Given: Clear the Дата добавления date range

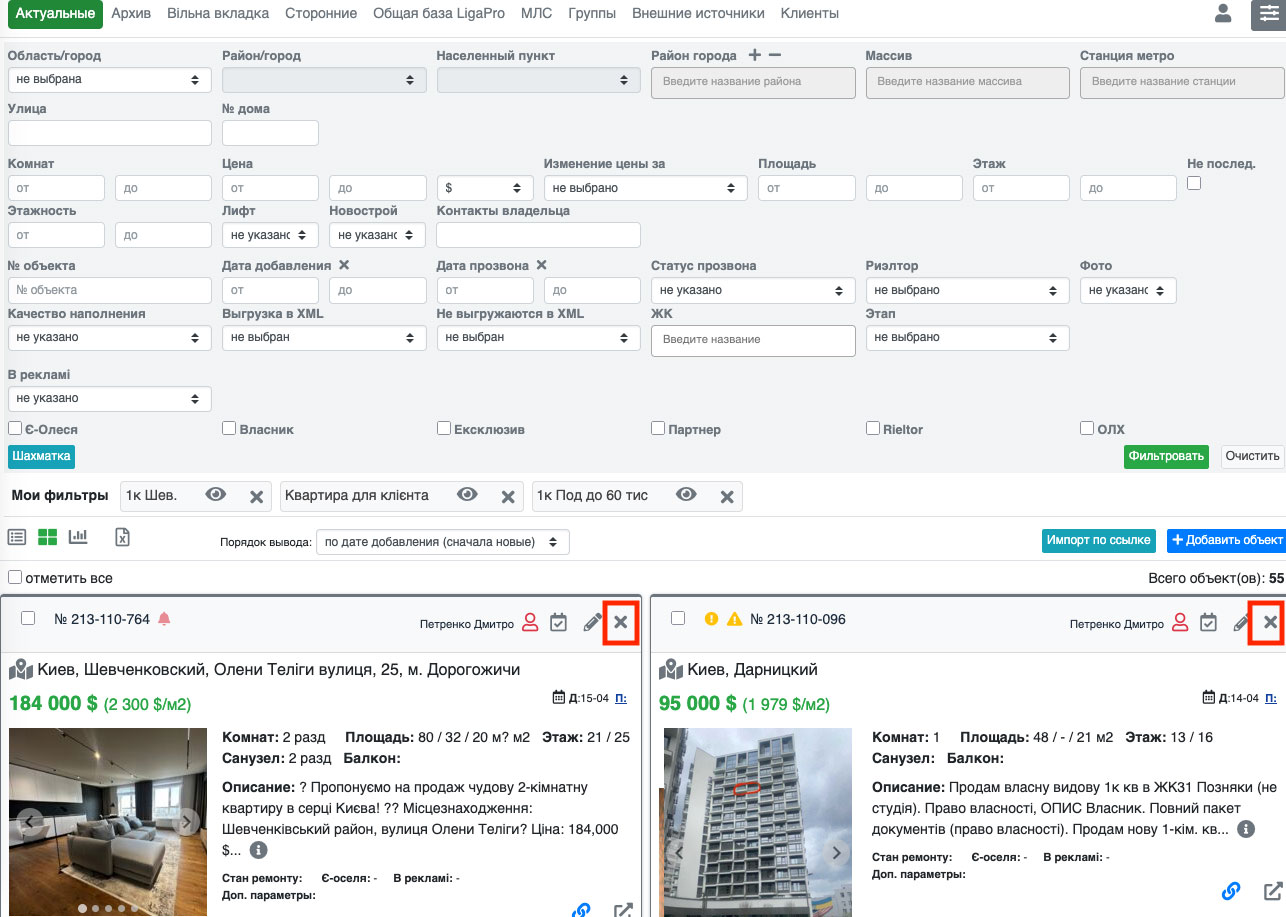Looking at the screenshot, I should [344, 265].
